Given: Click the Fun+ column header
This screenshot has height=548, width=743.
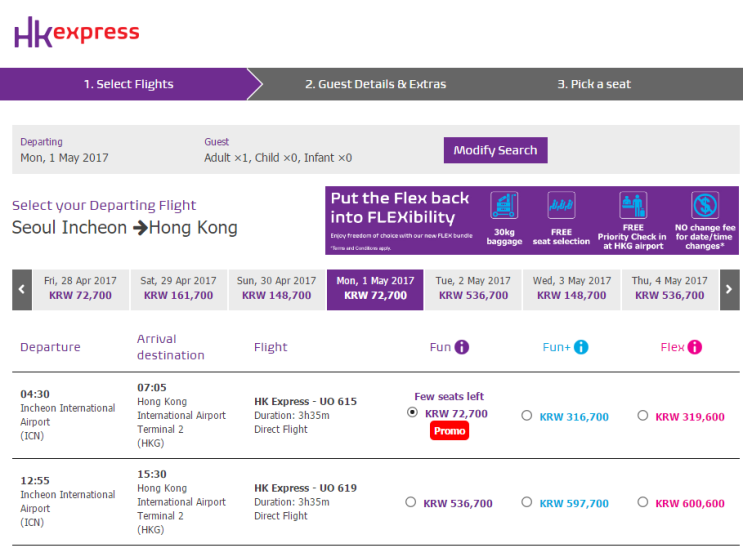Looking at the screenshot, I should 556,347.
